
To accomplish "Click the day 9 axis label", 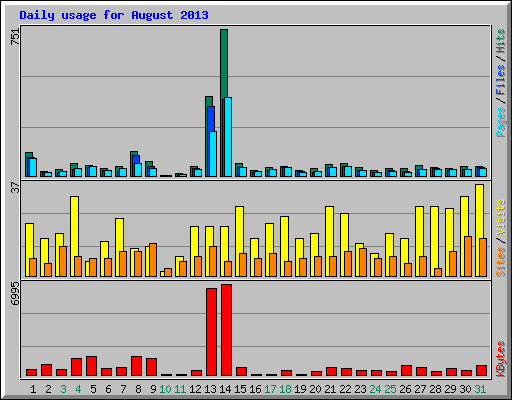I will [x=153, y=389].
